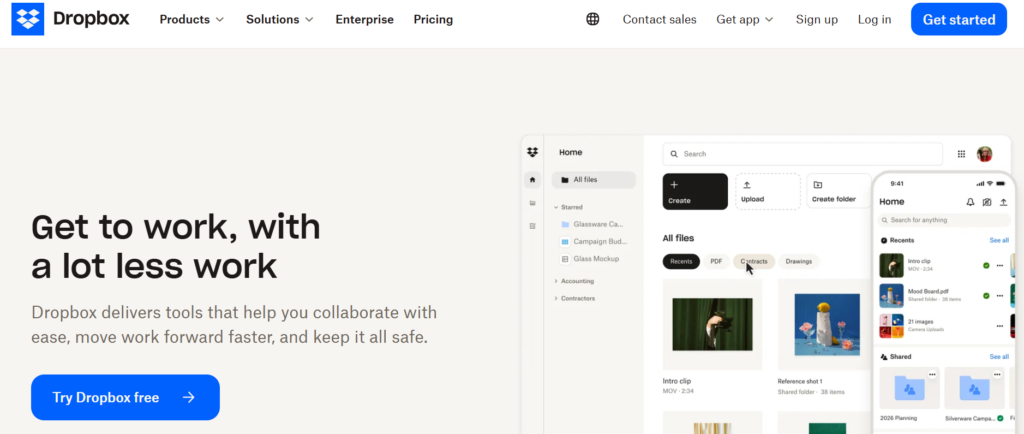Open the apps grid icon beside Search
This screenshot has width=1024, height=434.
tap(962, 154)
